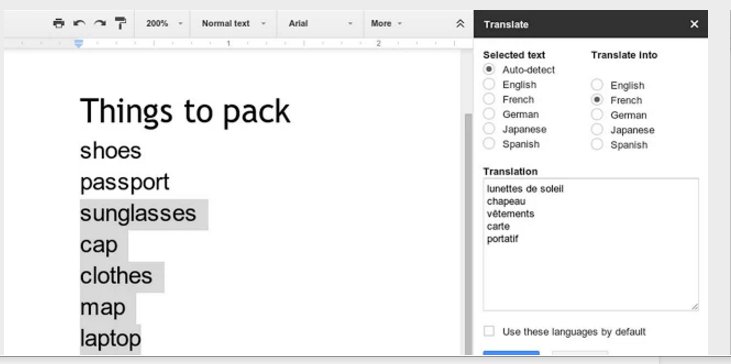This screenshot has height=364, width=731.
Task: Open the Normal text style dropdown
Action: [234, 23]
